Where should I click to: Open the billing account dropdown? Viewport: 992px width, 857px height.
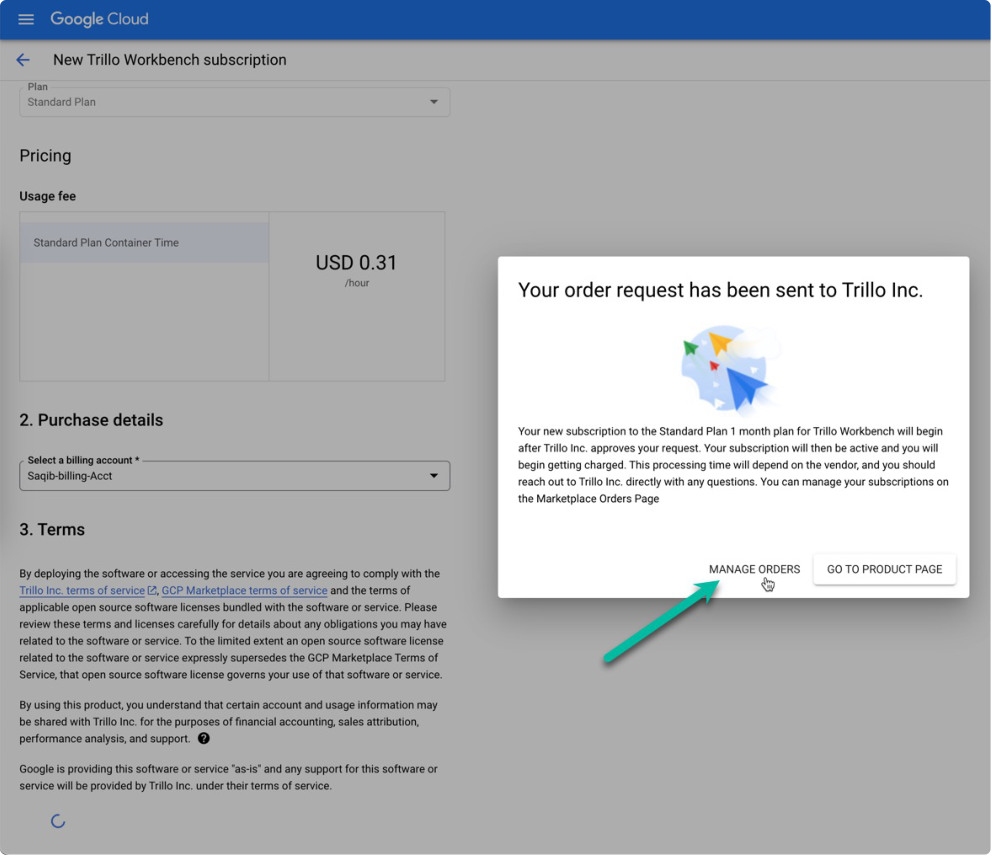[235, 476]
